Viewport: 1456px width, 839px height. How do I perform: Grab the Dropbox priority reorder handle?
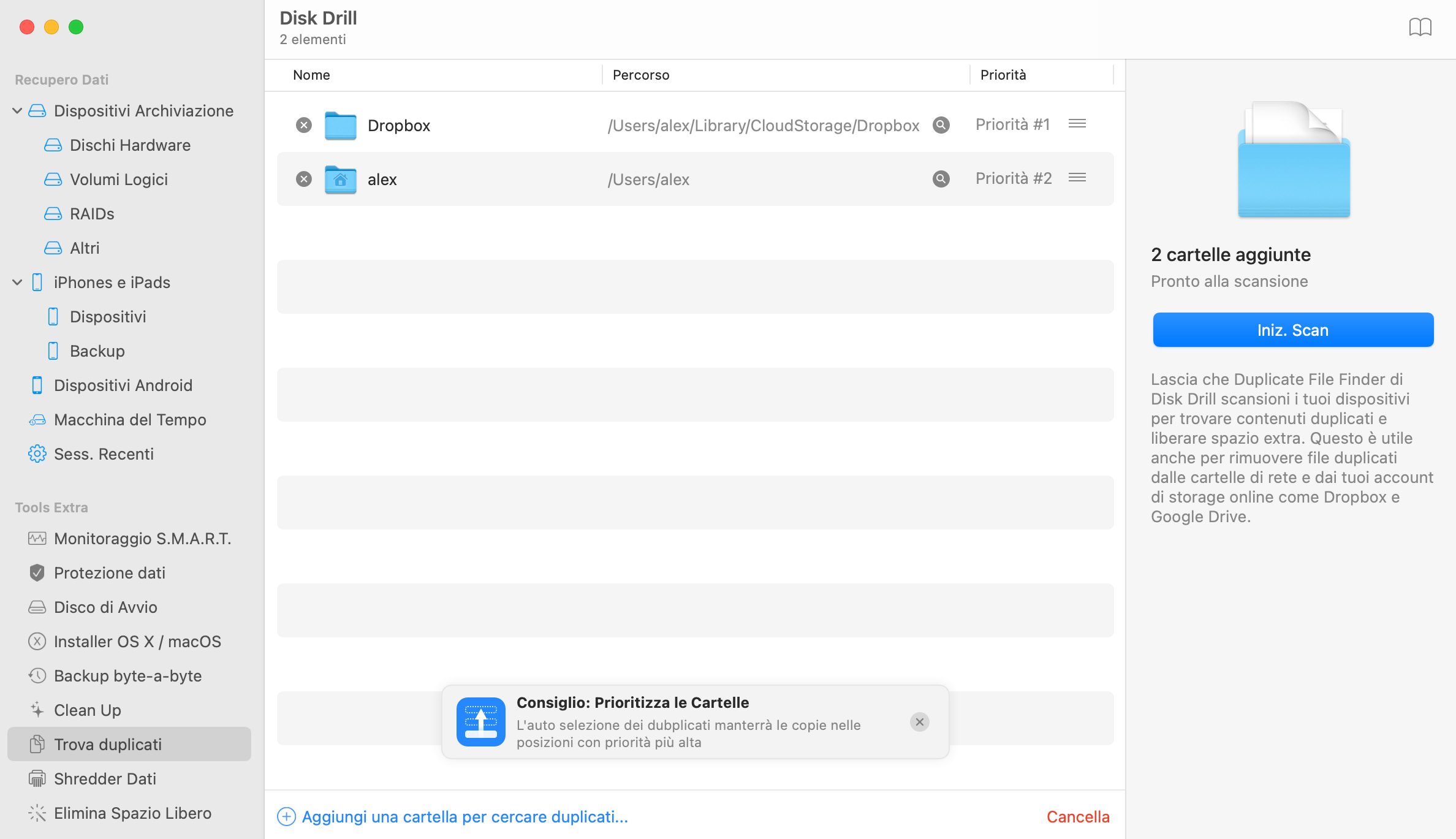click(x=1077, y=124)
